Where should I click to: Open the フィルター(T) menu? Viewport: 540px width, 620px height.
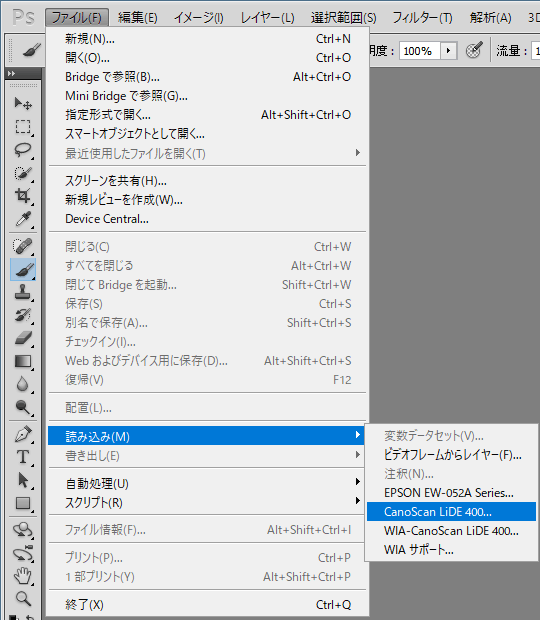[x=422, y=18]
